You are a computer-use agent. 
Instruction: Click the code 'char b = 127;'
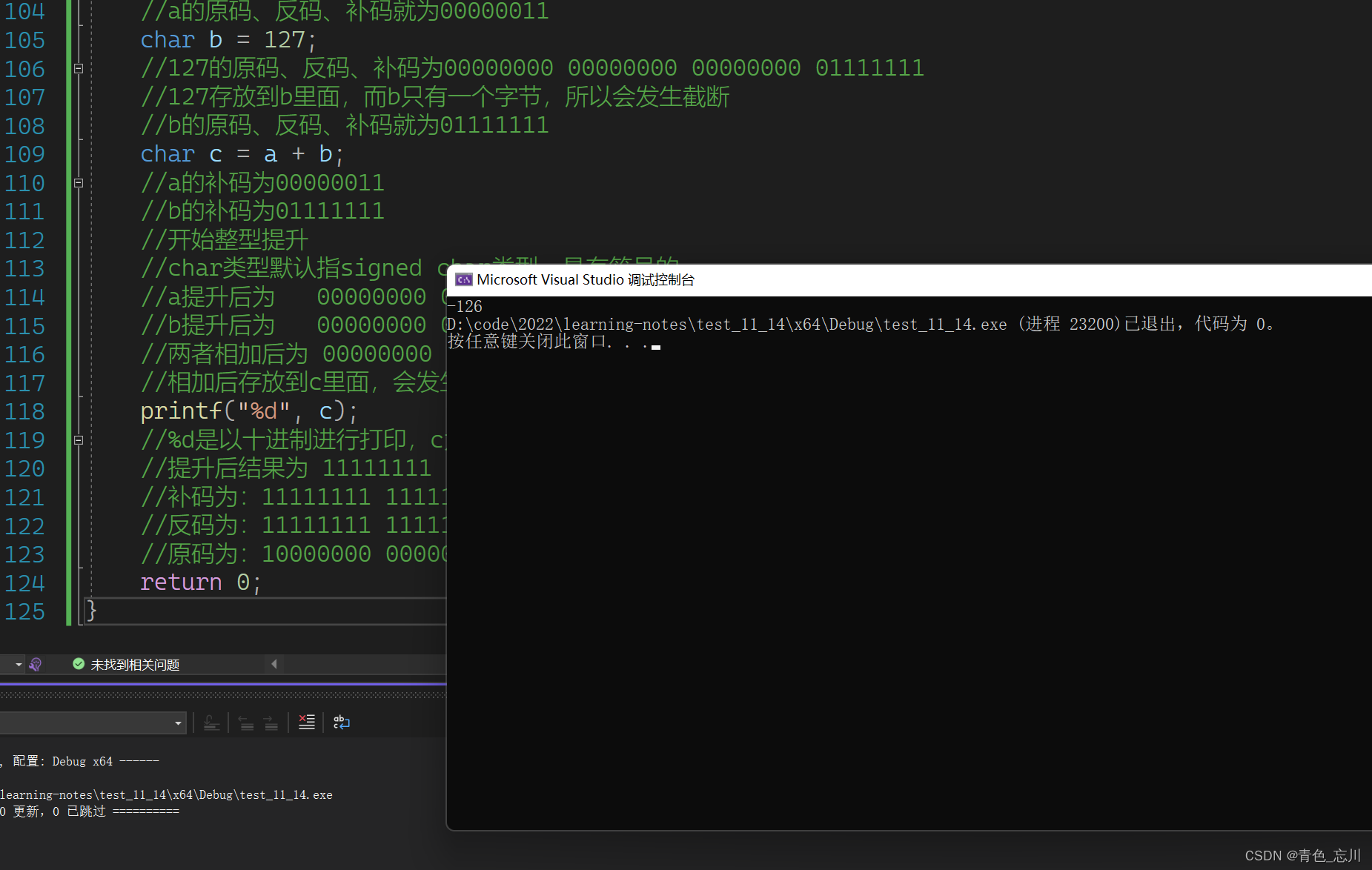click(228, 40)
